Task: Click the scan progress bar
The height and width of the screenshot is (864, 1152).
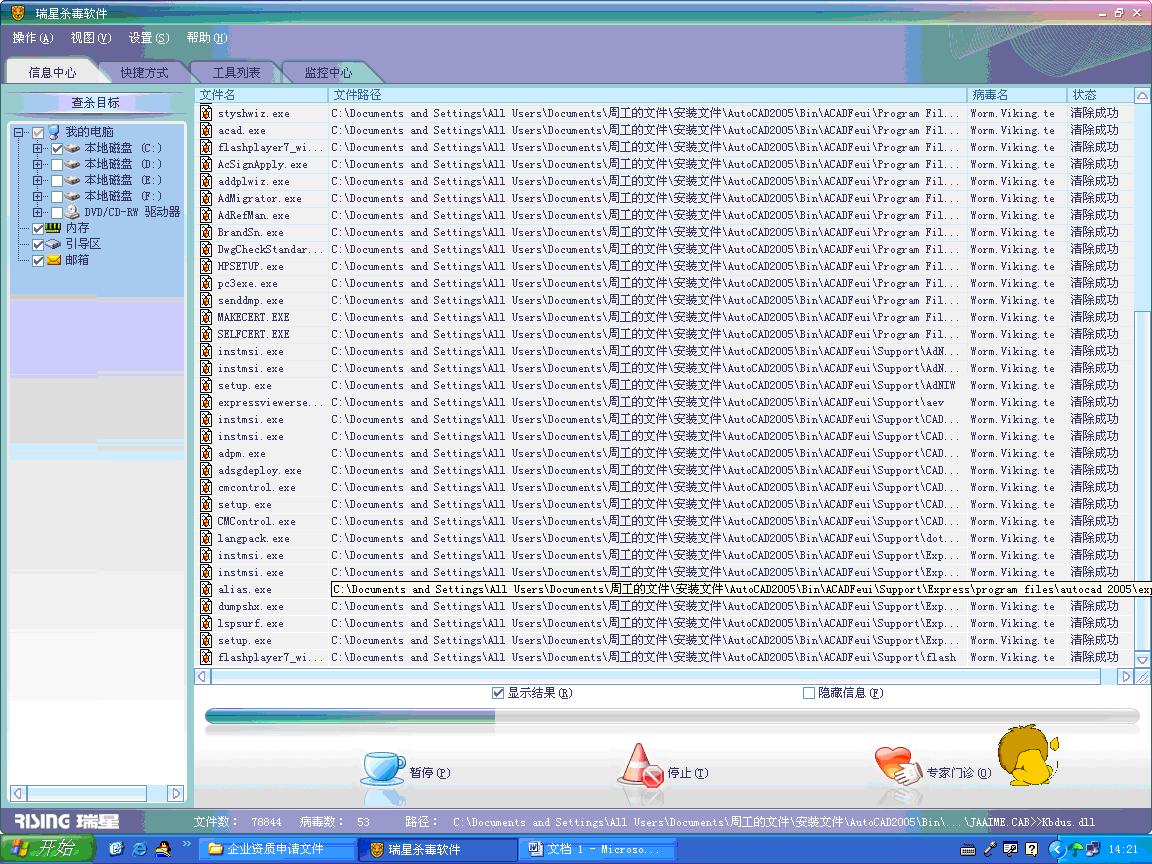Action: 672,716
